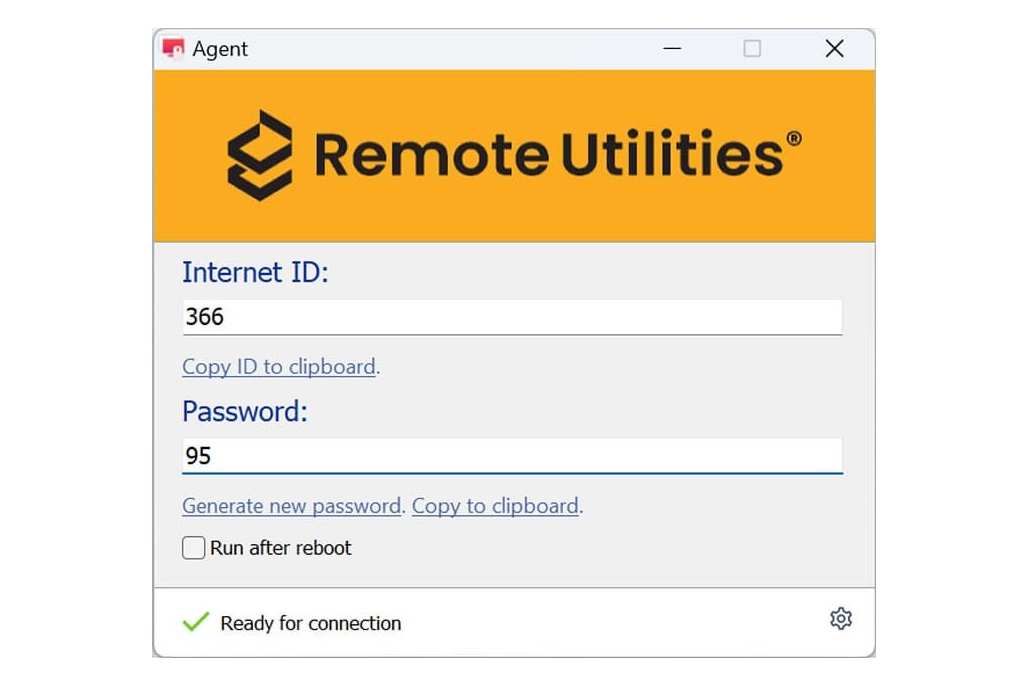
Task: Focus the Internet ID field showing 366
Action: 512,317
